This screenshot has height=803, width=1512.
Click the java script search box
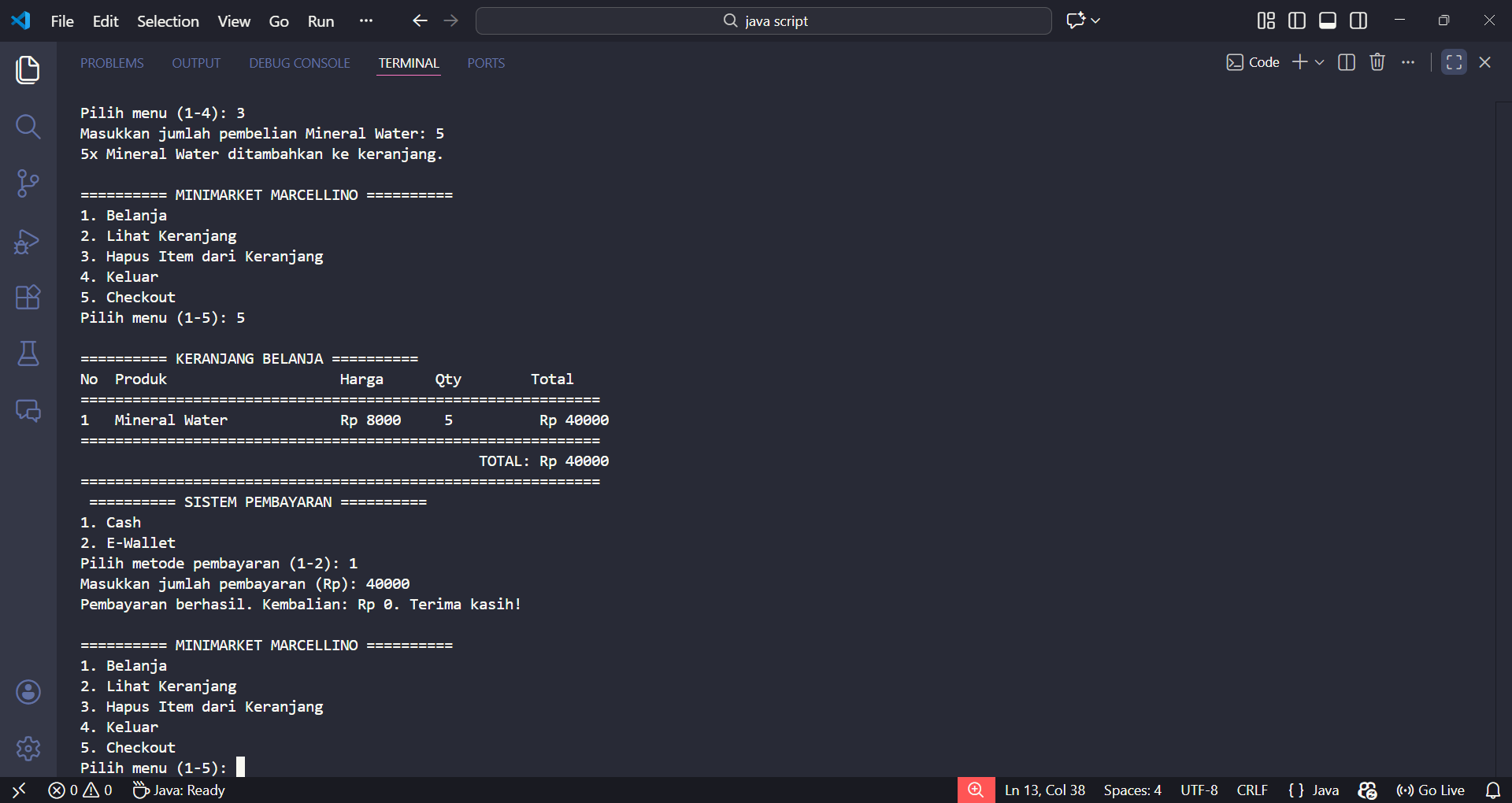(x=763, y=21)
